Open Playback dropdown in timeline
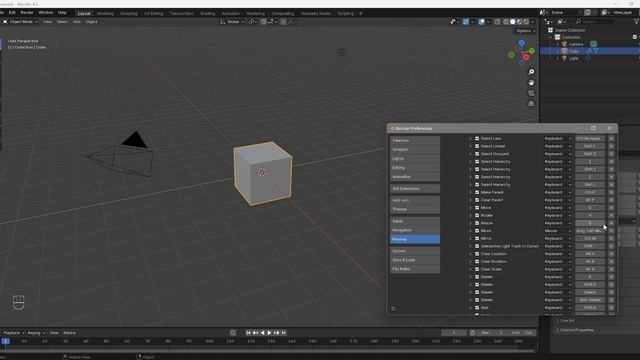Image resolution: width=640 pixels, height=360 pixels. click(x=14, y=333)
